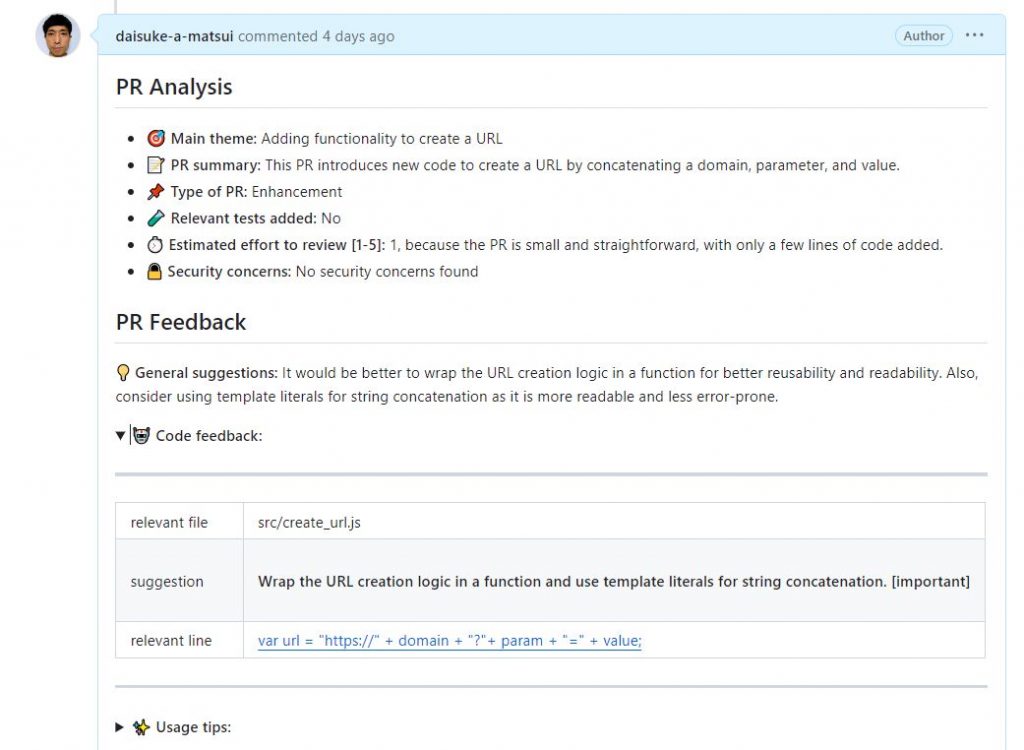Viewport: 1024px width, 750px height.
Task: Click the target icon beside Main theme
Action: tap(155, 139)
